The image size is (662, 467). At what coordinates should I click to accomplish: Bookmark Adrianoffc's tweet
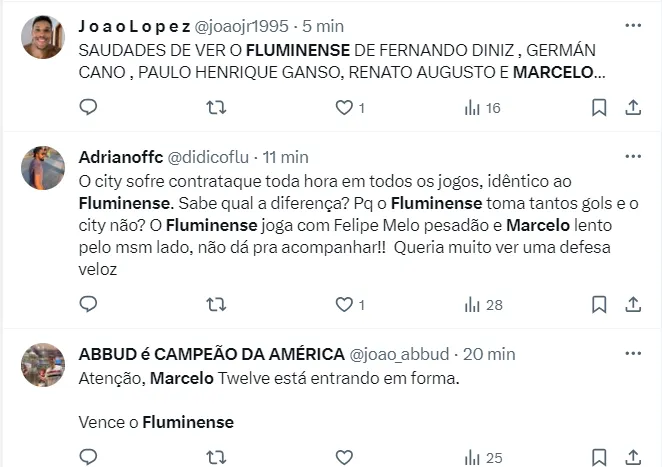(599, 304)
